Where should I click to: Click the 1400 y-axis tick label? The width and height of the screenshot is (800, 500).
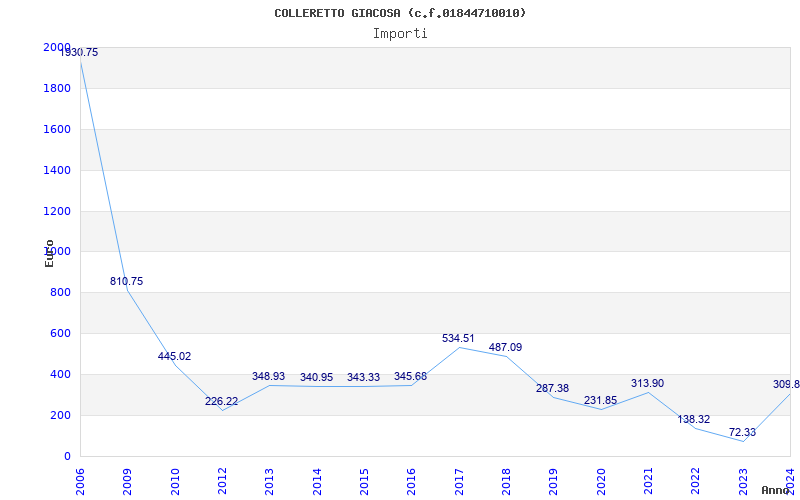(57, 170)
